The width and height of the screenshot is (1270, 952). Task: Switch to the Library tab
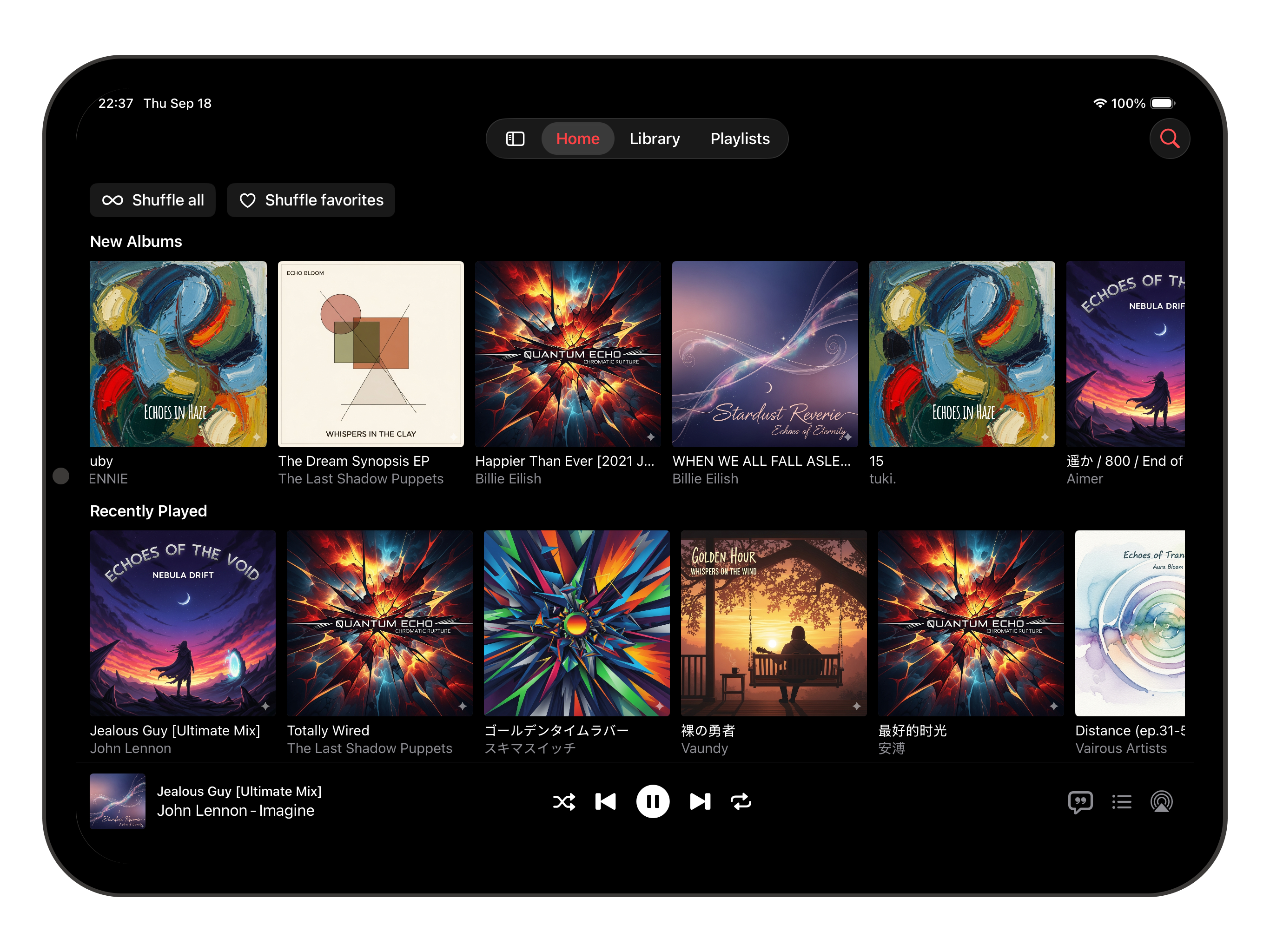coord(655,139)
